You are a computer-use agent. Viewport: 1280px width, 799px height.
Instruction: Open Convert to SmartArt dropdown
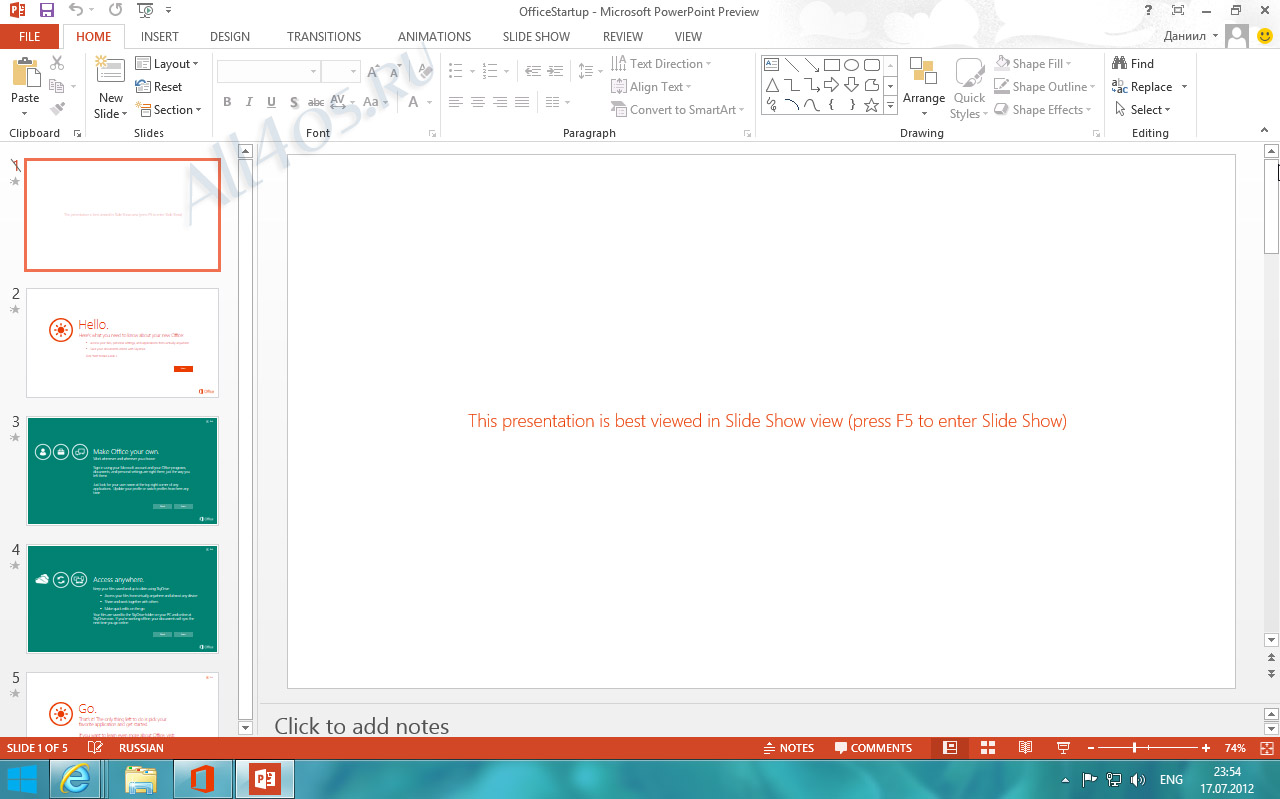678,110
